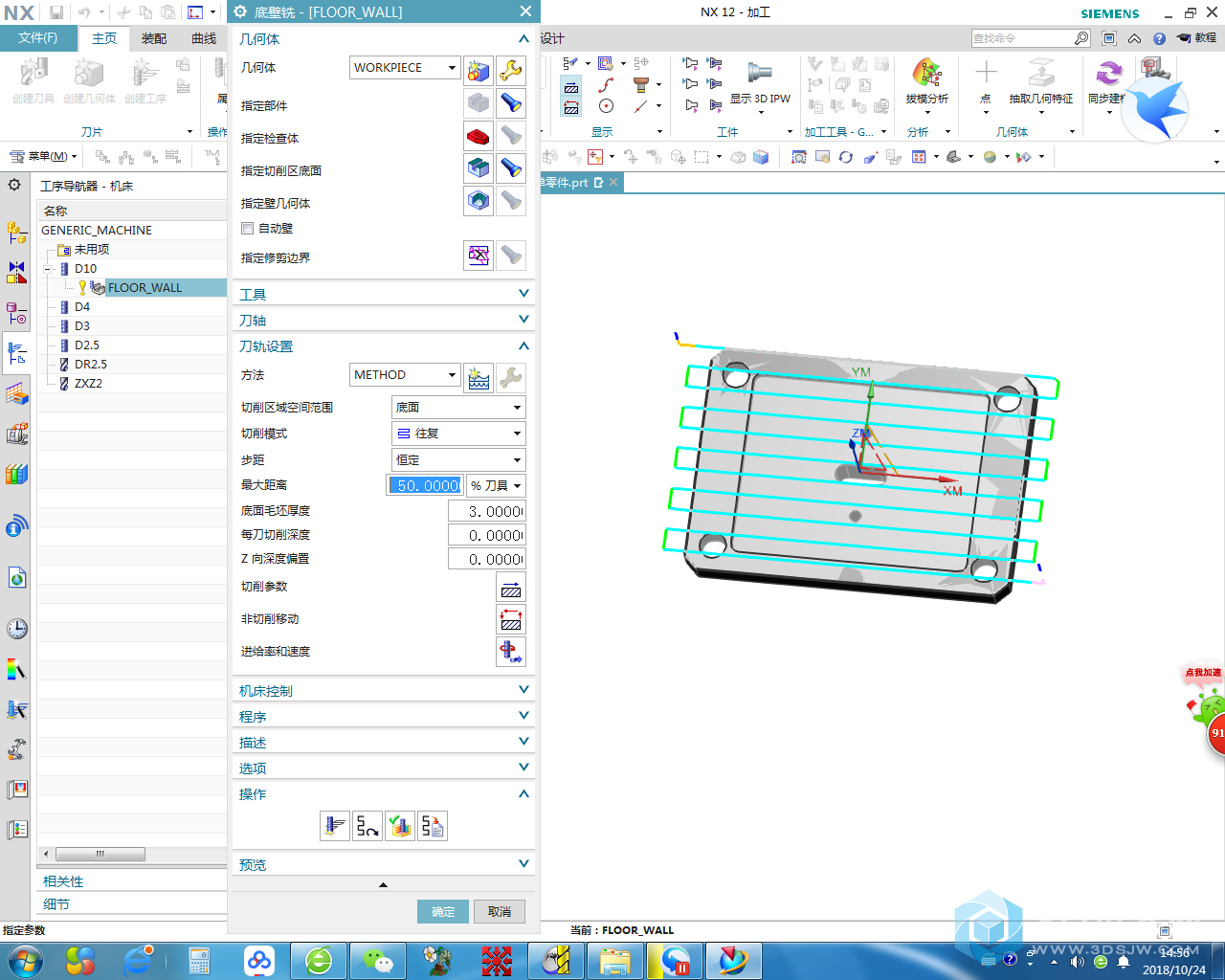Collapse the 刀轨设置 section

pos(384,345)
